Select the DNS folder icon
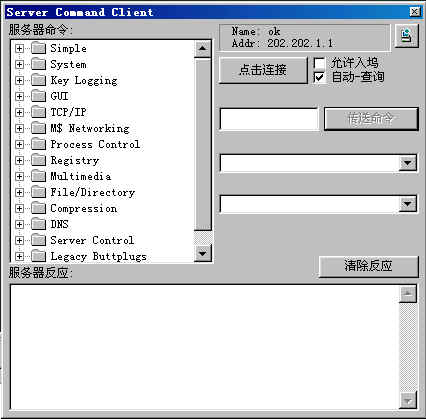Image resolution: width=426 pixels, height=419 pixels. pyautogui.click(x=38, y=224)
